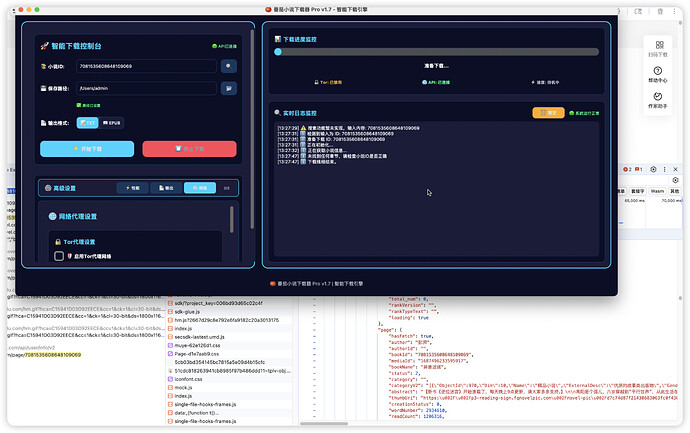Click the "wordNumber" value in JSON preview
This screenshot has width=690, height=433.
pos(436,410)
